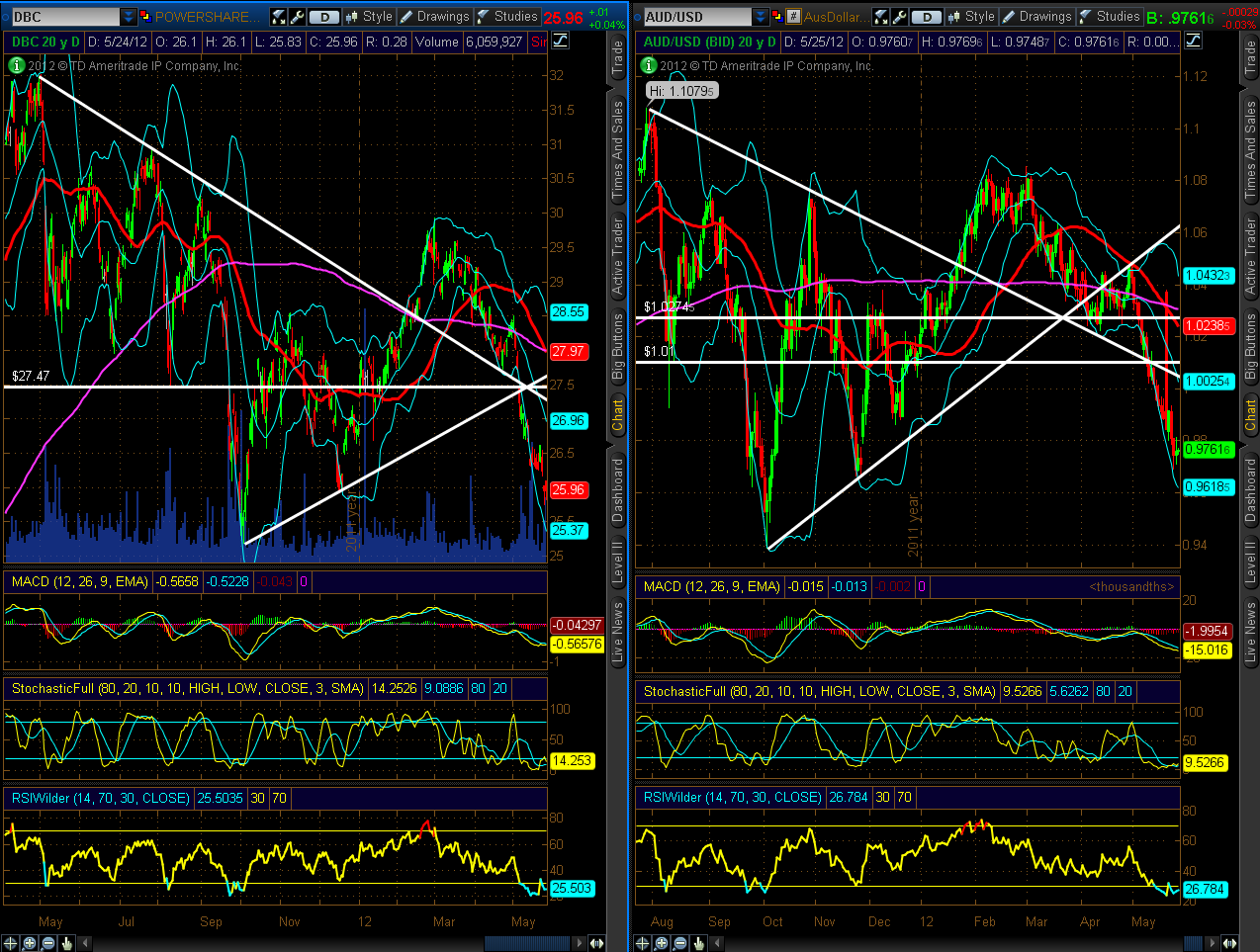1260x952 pixels.
Task: Open Style menu on DBC chart
Action: (369, 17)
